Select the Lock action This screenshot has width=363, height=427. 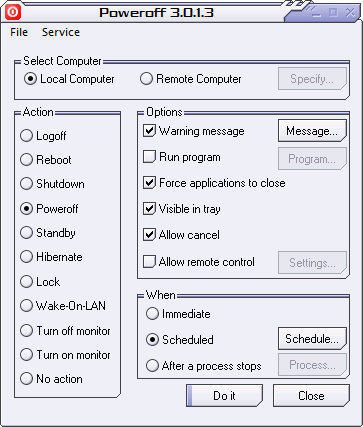coord(40,282)
